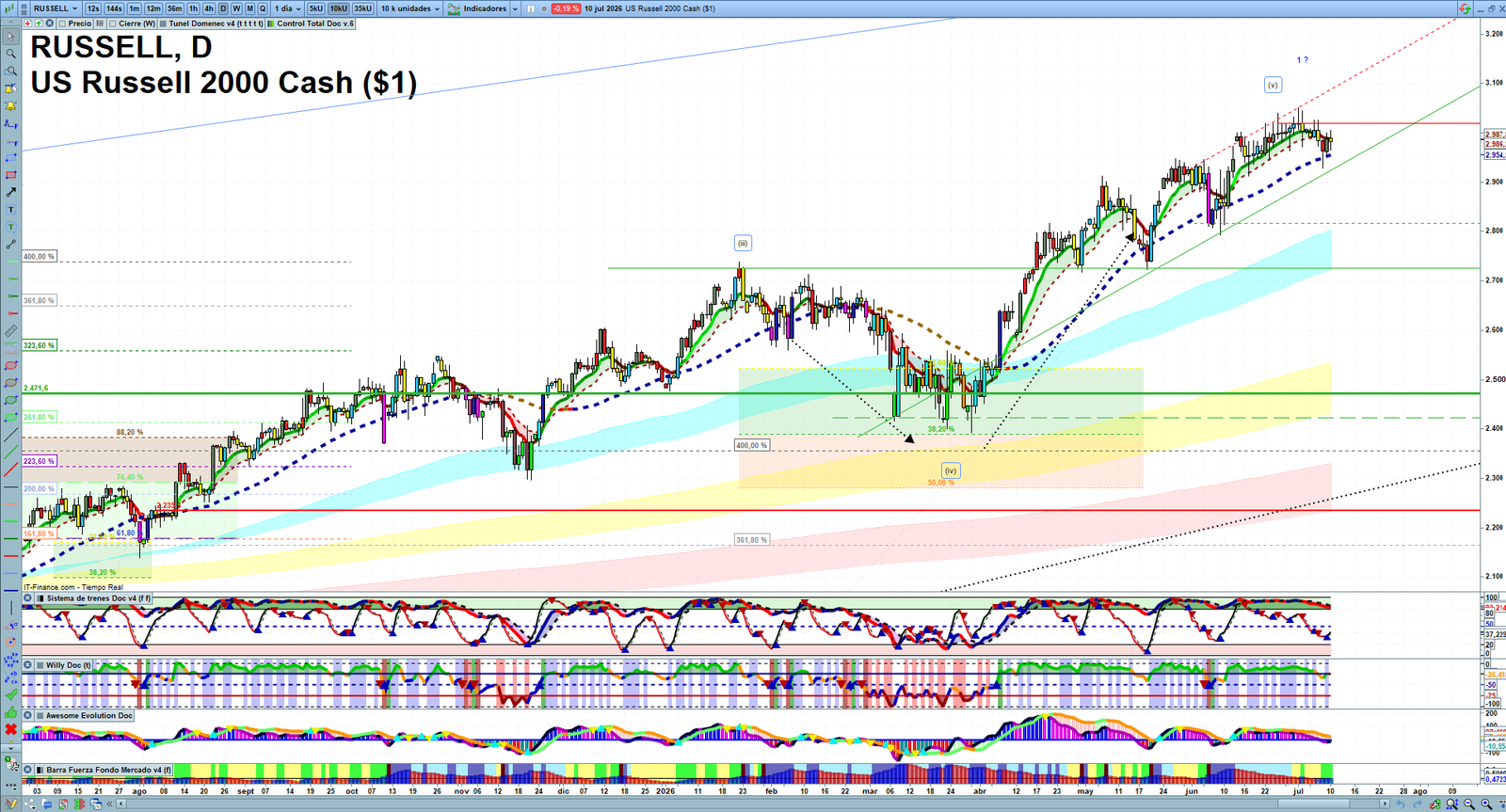Select the diagonal black trend line tool
This screenshot has height=812, width=1506.
pos(10,435)
